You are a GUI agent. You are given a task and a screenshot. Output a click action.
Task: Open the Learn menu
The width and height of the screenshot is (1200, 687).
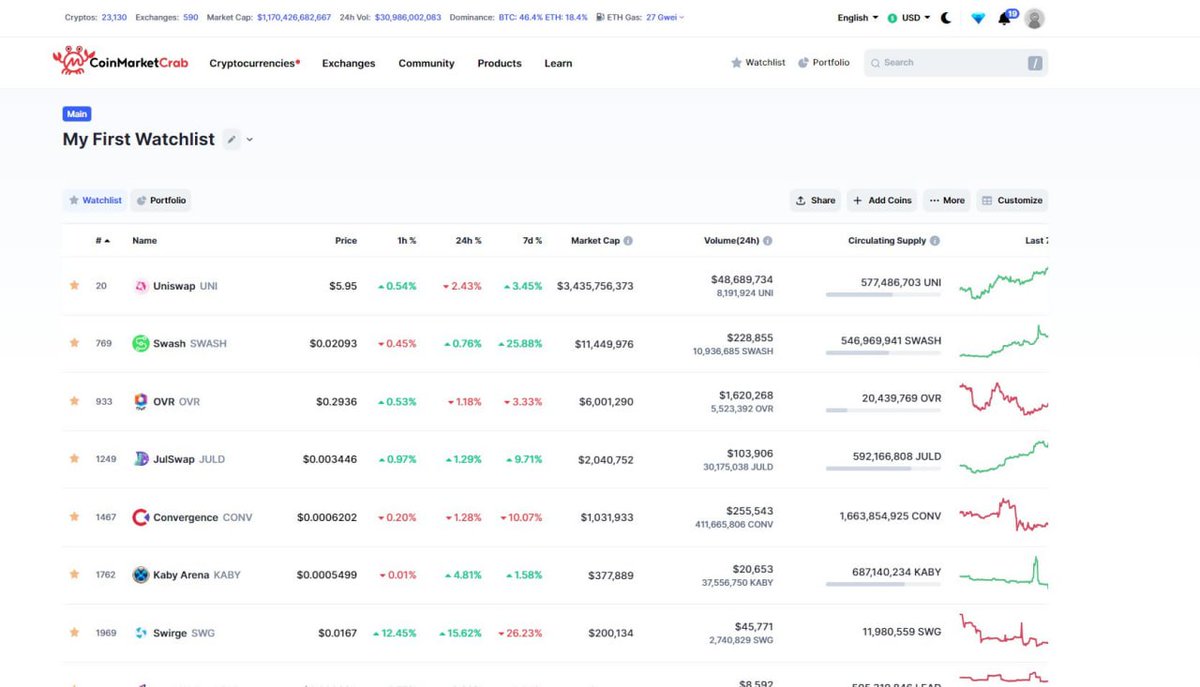coord(558,63)
